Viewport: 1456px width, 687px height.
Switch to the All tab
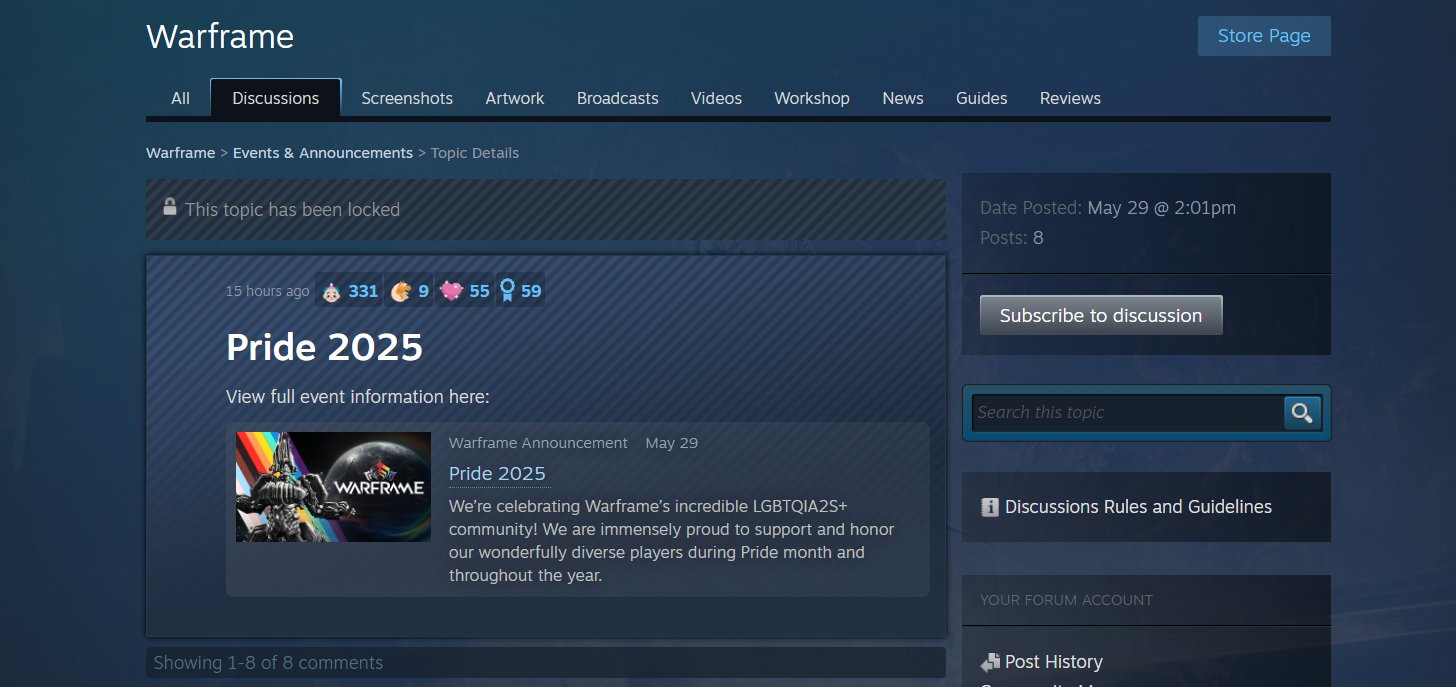click(x=180, y=98)
